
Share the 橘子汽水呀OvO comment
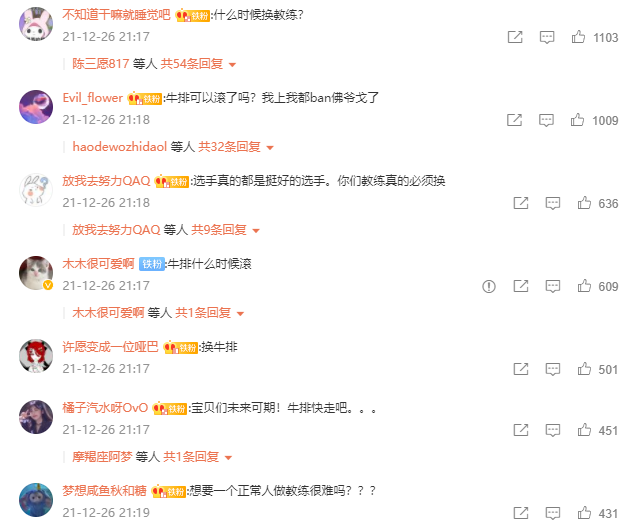[521, 430]
